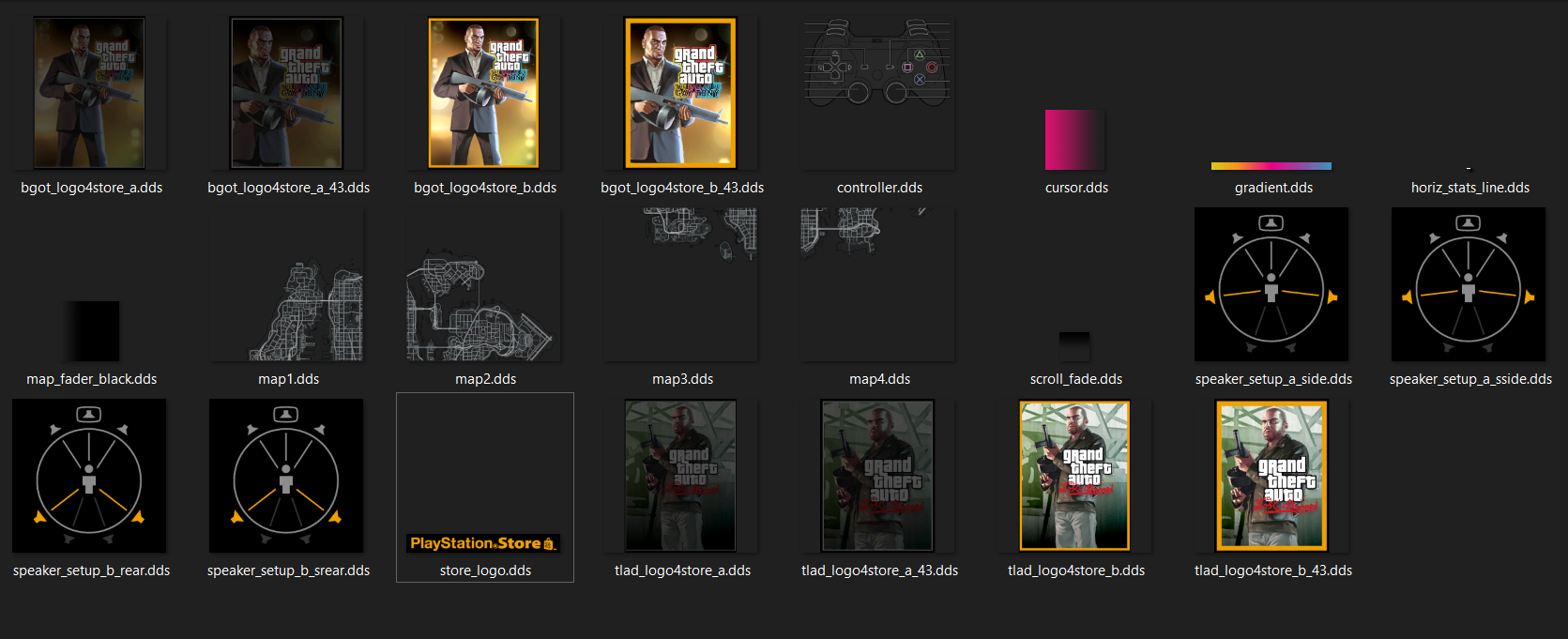
Task: Select the controller.dds gamepad icon
Action: click(878, 66)
